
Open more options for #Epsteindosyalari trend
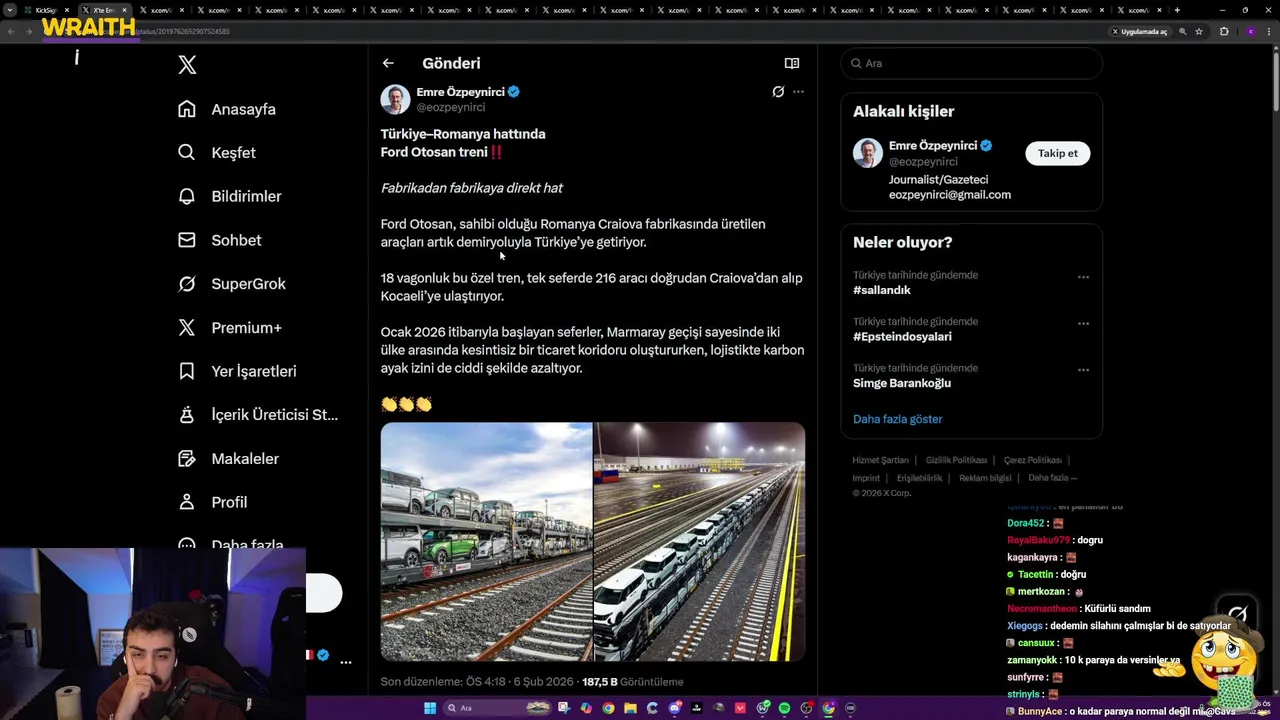(x=1083, y=323)
